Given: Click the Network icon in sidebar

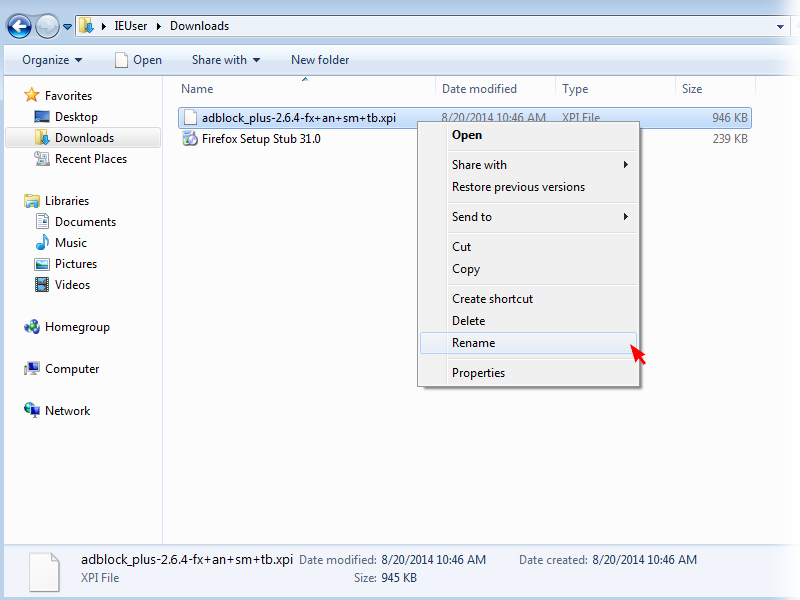Looking at the screenshot, I should coord(32,410).
